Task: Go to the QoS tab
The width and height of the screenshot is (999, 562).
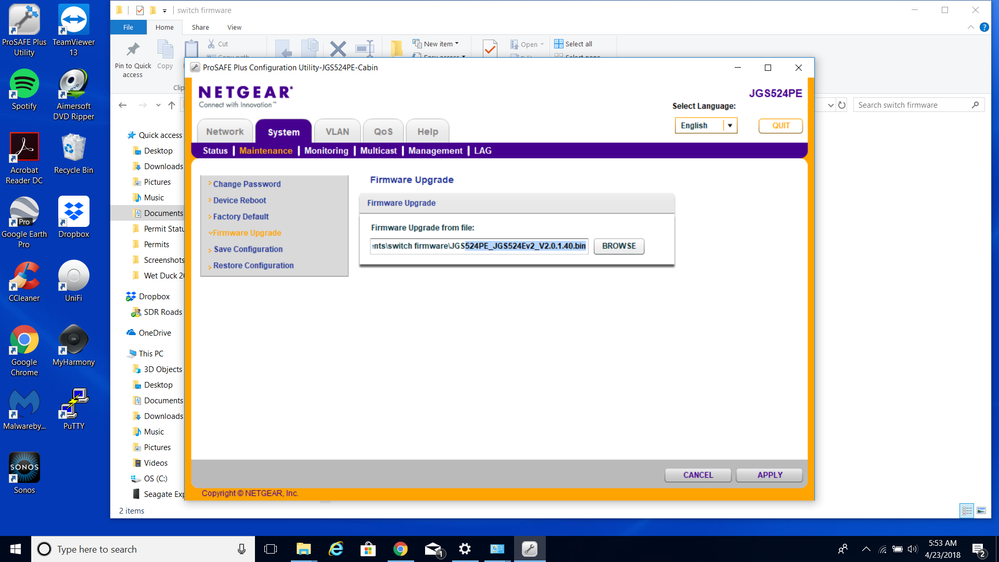Action: pos(383,131)
